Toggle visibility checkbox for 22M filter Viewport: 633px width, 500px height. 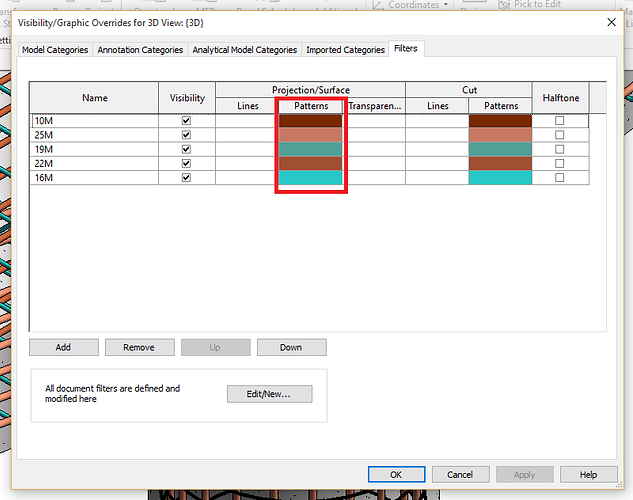pyautogui.click(x=186, y=163)
